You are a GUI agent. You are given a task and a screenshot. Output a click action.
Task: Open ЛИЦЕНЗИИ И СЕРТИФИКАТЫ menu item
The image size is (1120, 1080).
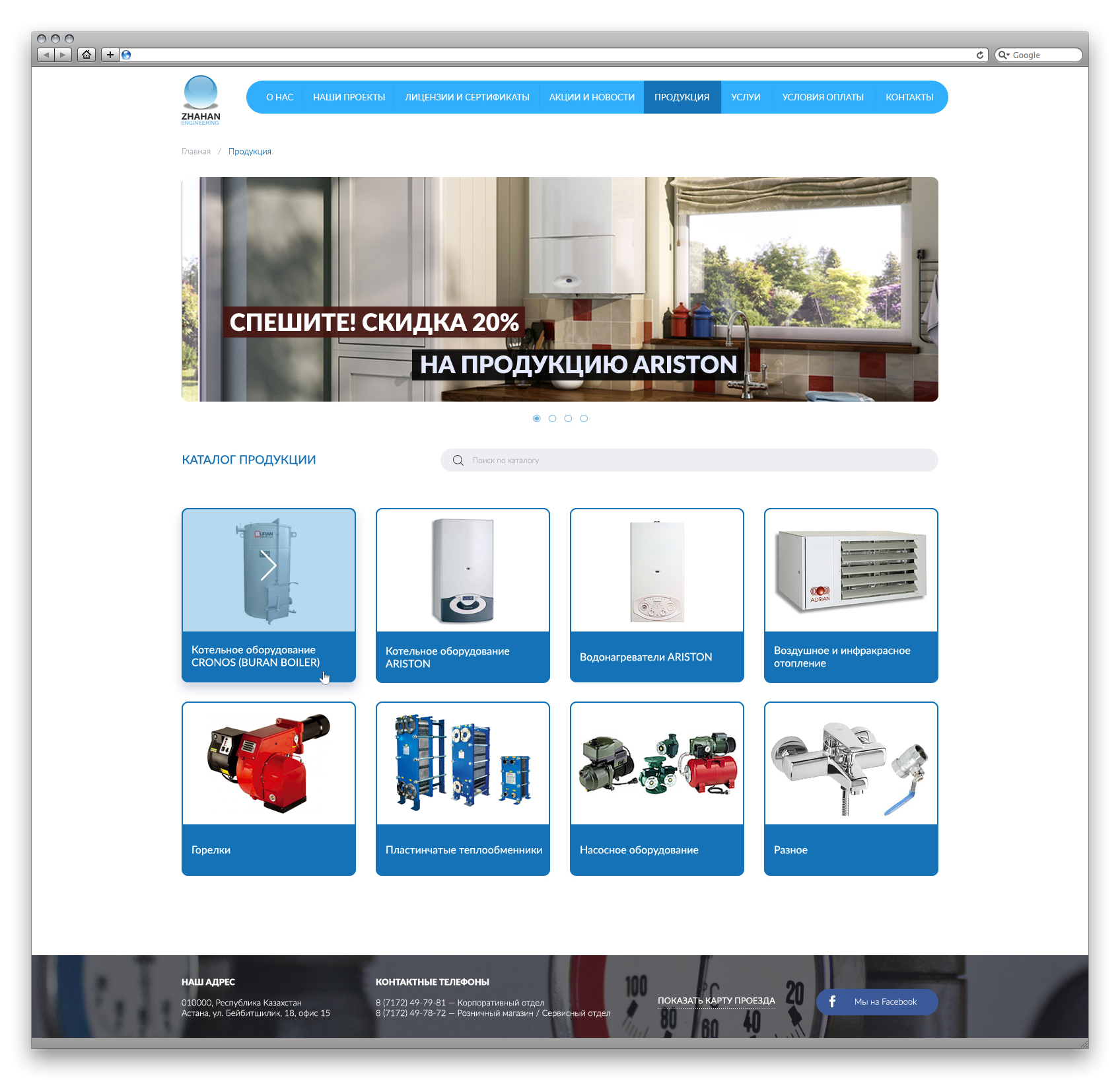pyautogui.click(x=467, y=97)
